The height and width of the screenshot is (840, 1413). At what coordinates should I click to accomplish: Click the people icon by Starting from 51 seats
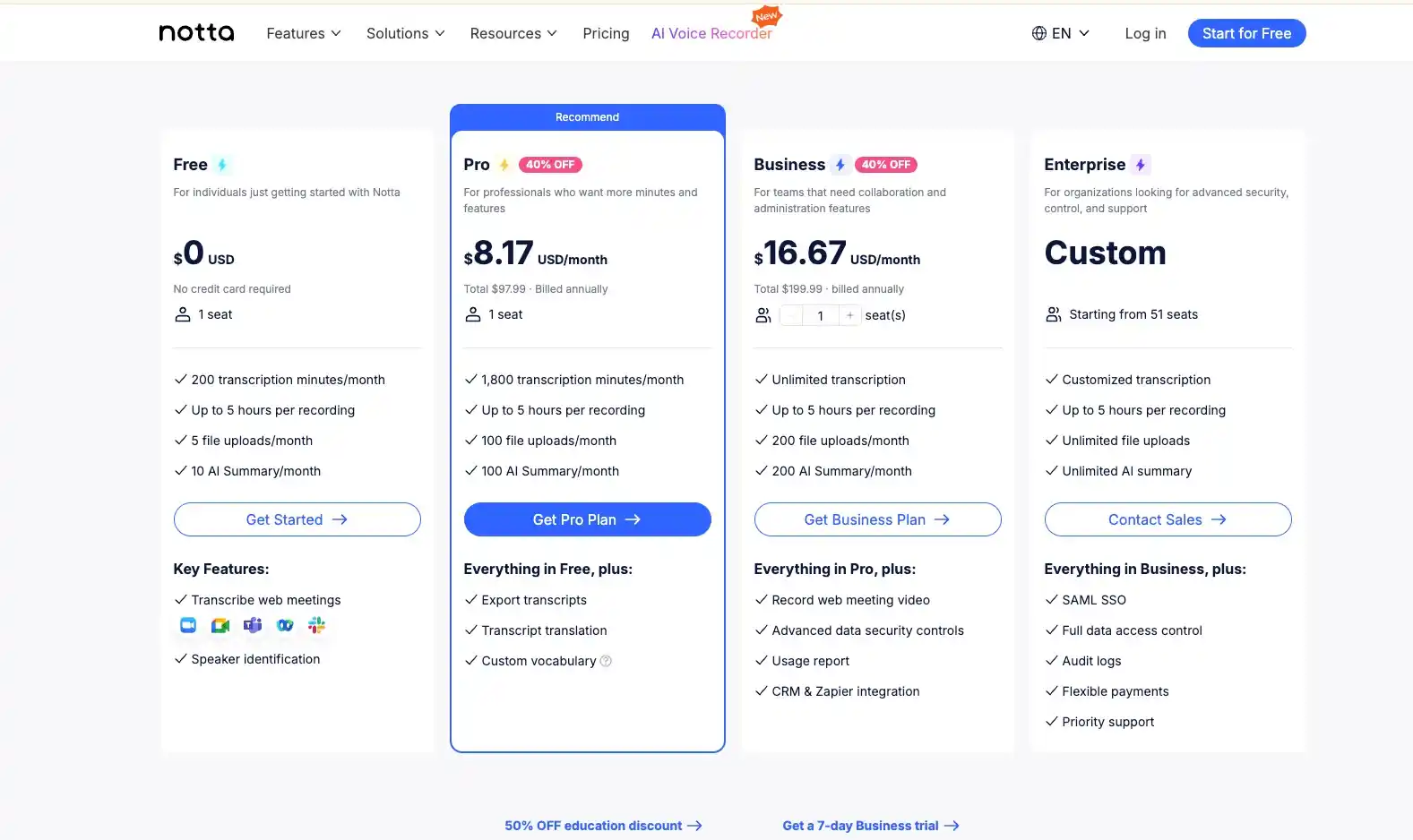(1054, 314)
